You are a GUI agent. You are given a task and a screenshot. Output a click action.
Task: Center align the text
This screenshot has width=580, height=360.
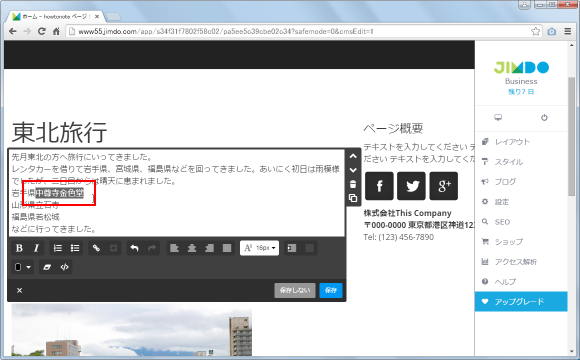click(192, 248)
